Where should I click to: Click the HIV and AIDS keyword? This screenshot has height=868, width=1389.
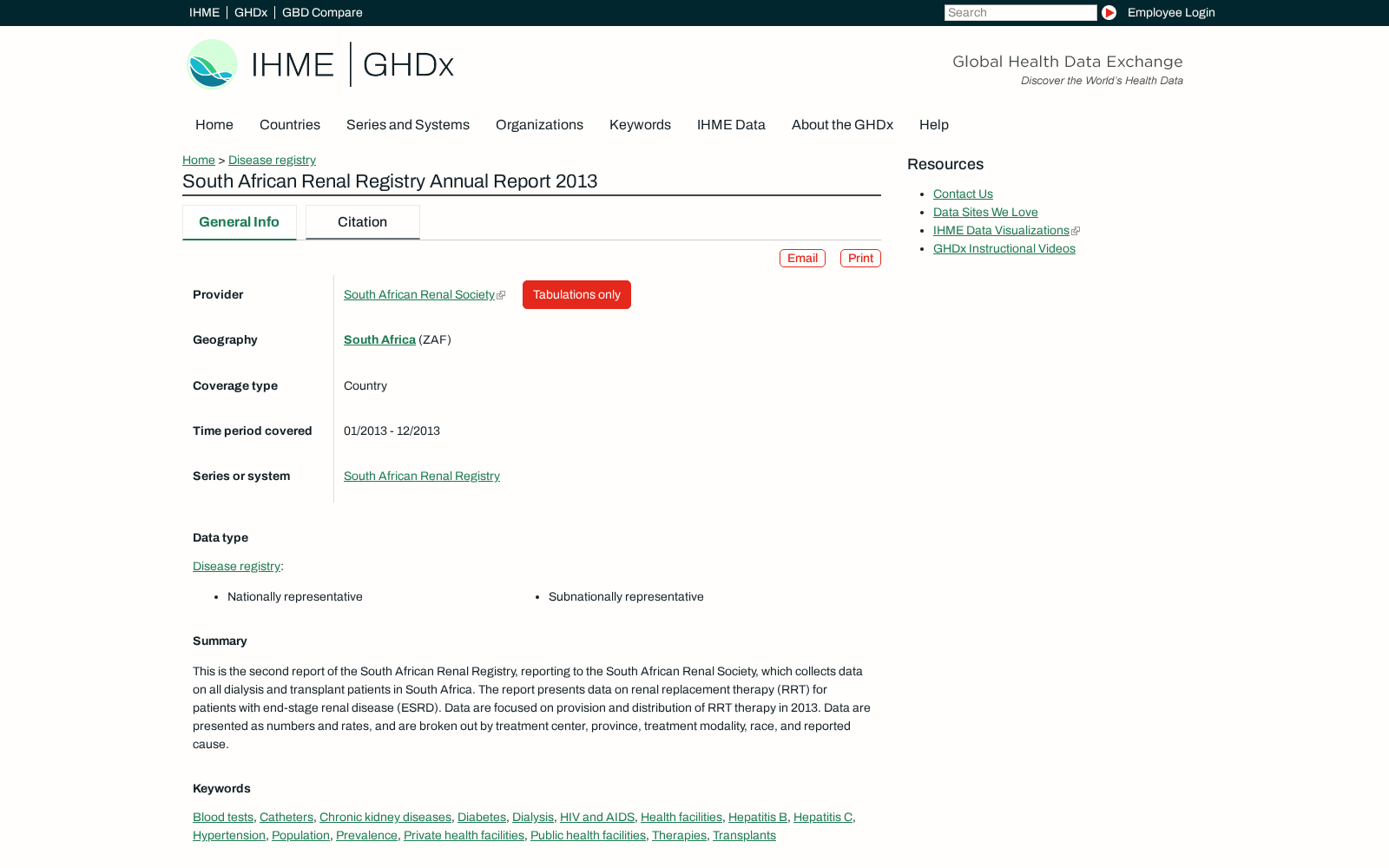coord(597,818)
